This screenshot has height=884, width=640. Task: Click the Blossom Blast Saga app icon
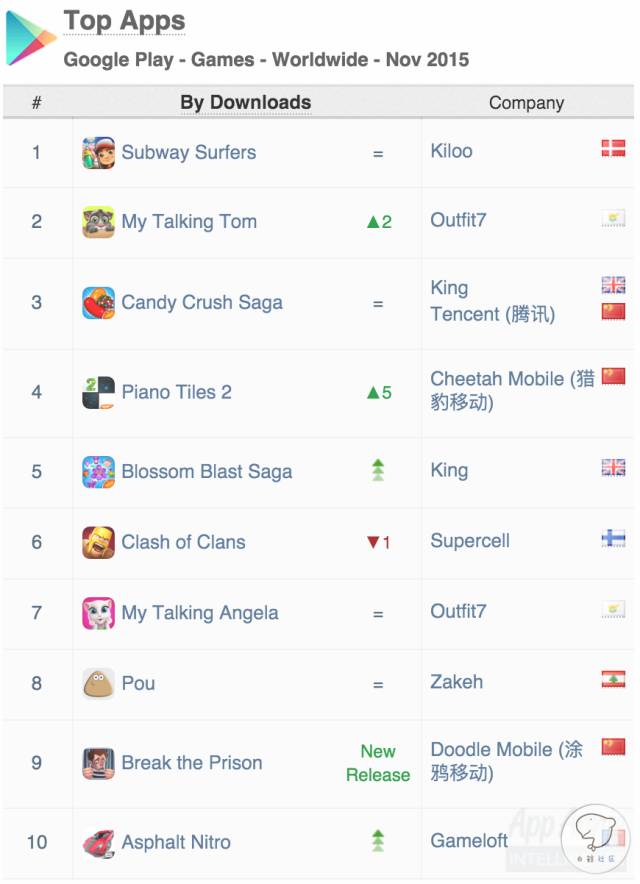(98, 472)
